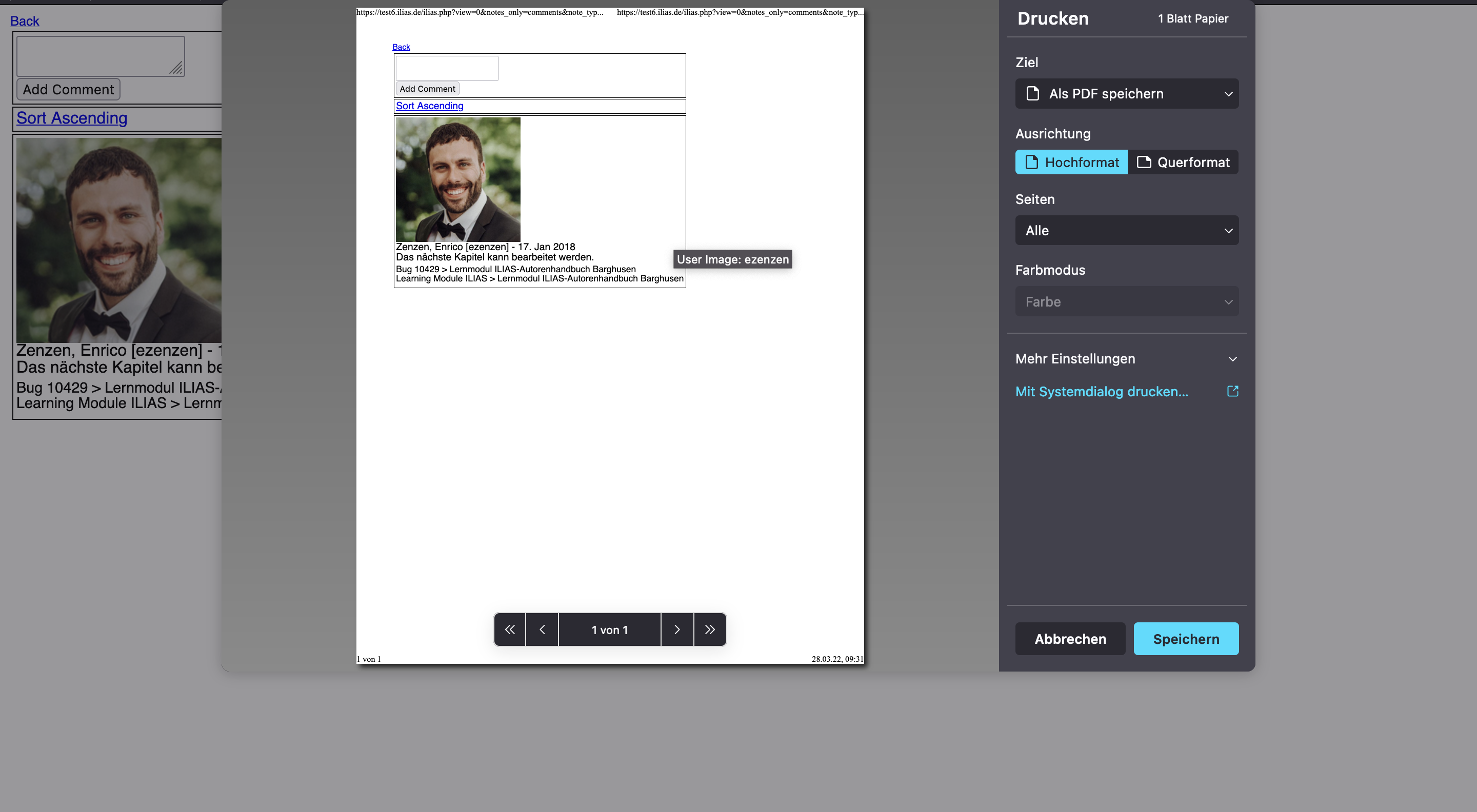The image size is (1477, 812).
Task: Click Mit Systemdialog drucken link
Action: (1101, 391)
